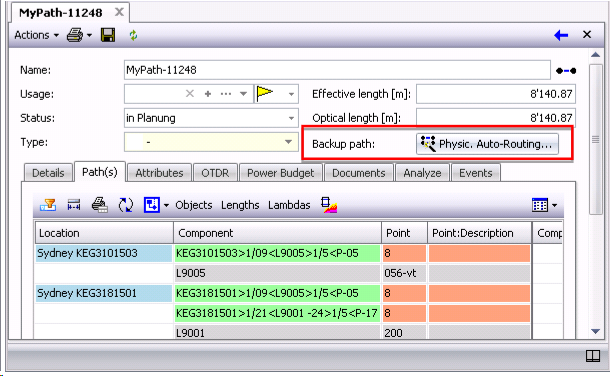Expand the Usage combo box dropdown
The width and height of the screenshot is (610, 376).
coord(244,94)
